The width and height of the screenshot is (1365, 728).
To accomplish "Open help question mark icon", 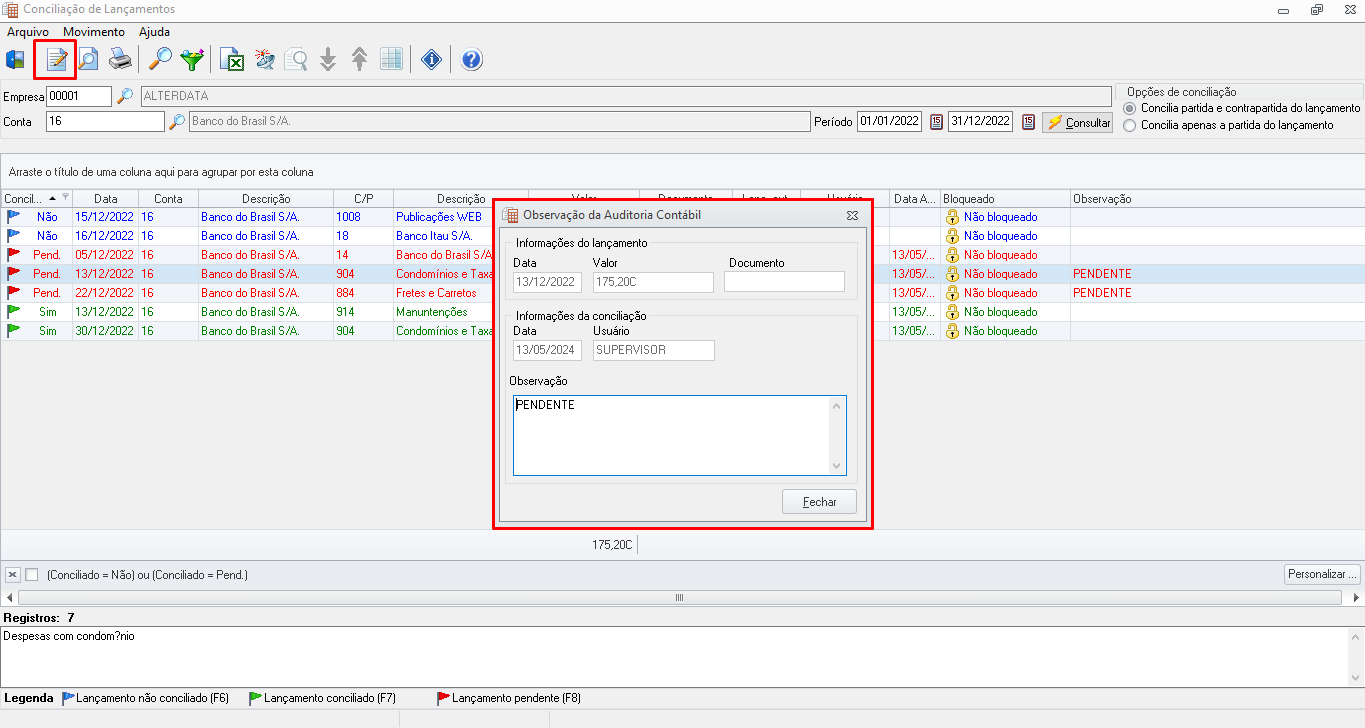I will [472, 60].
